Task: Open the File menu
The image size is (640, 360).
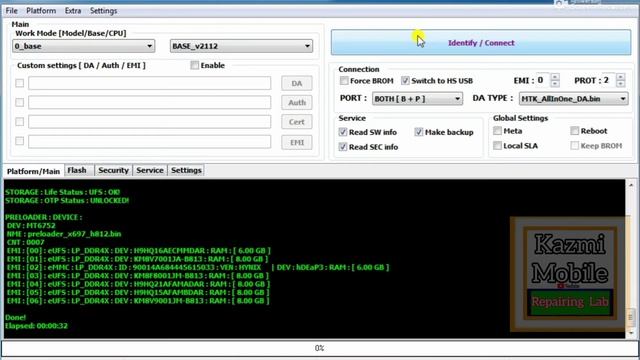Action: coord(11,11)
